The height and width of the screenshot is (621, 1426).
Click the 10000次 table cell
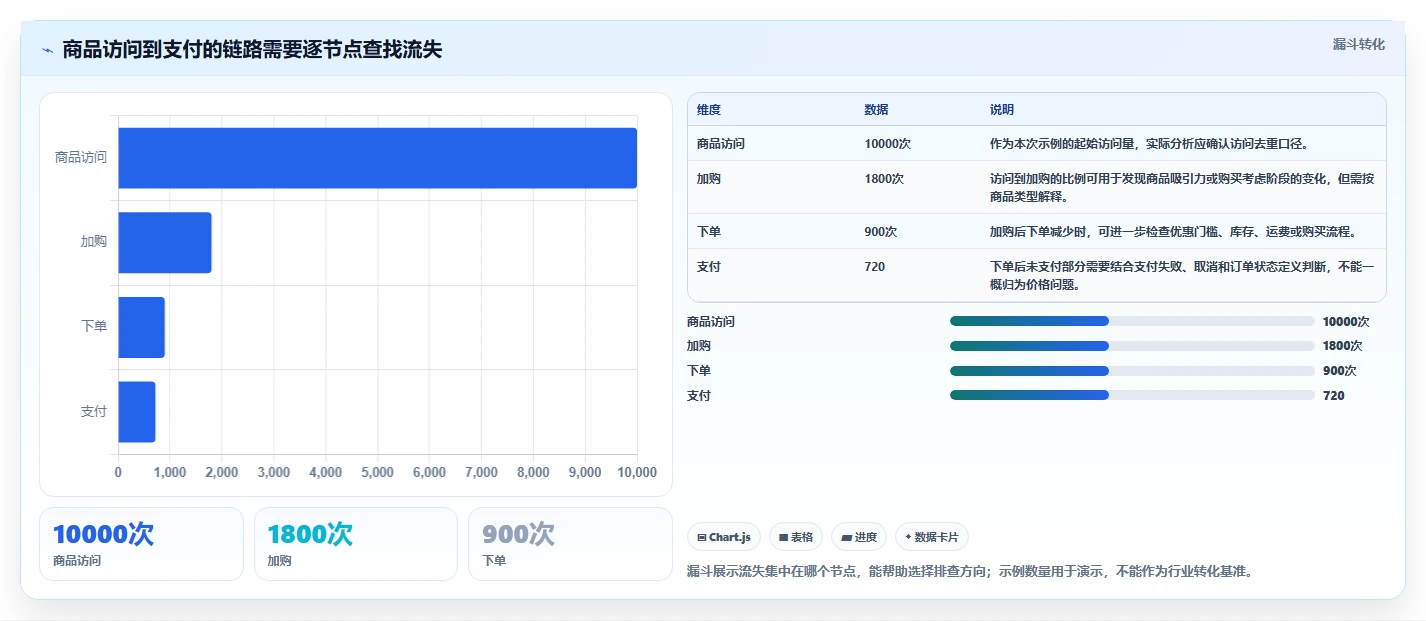click(x=888, y=144)
